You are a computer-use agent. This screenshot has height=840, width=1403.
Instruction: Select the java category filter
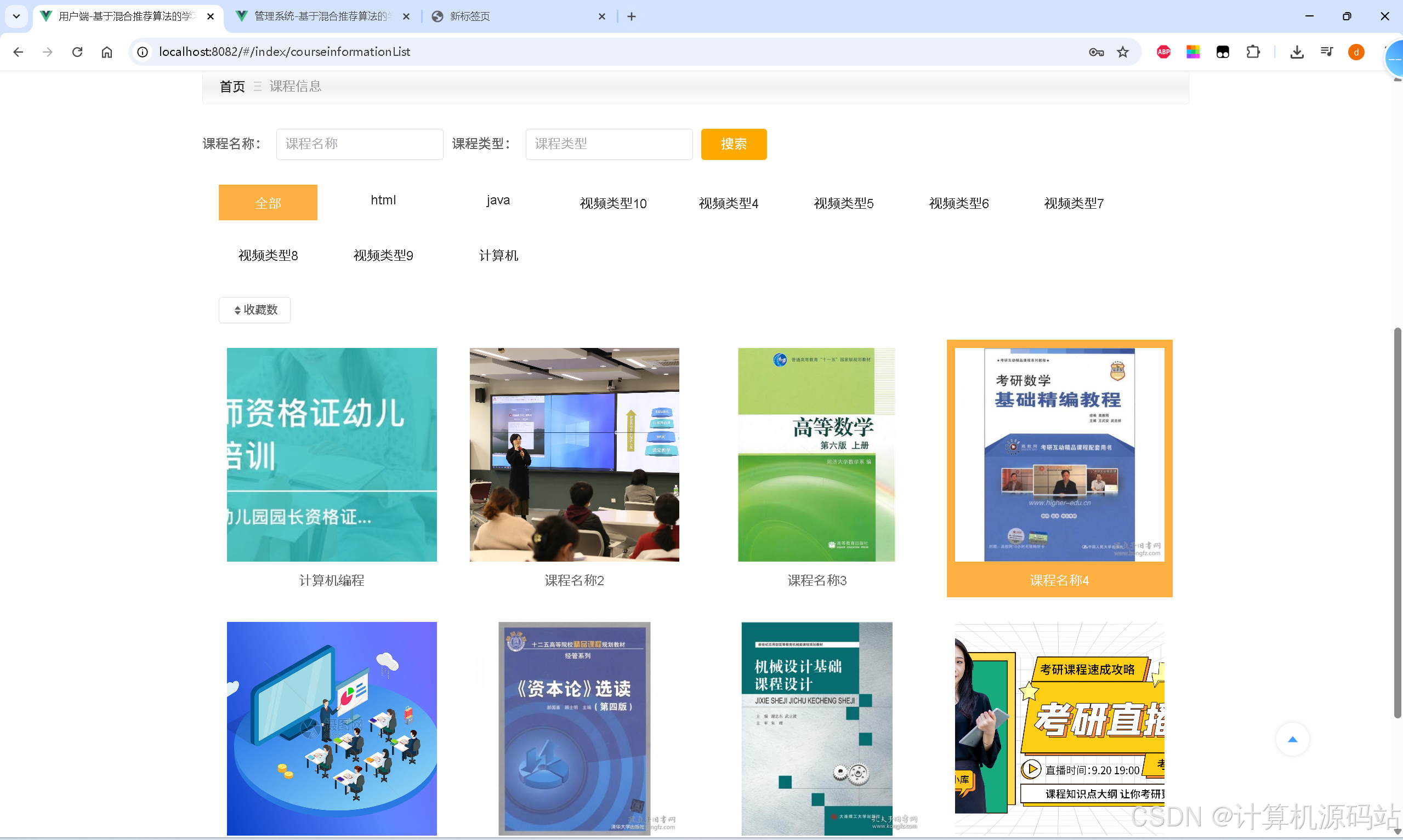[x=498, y=200]
